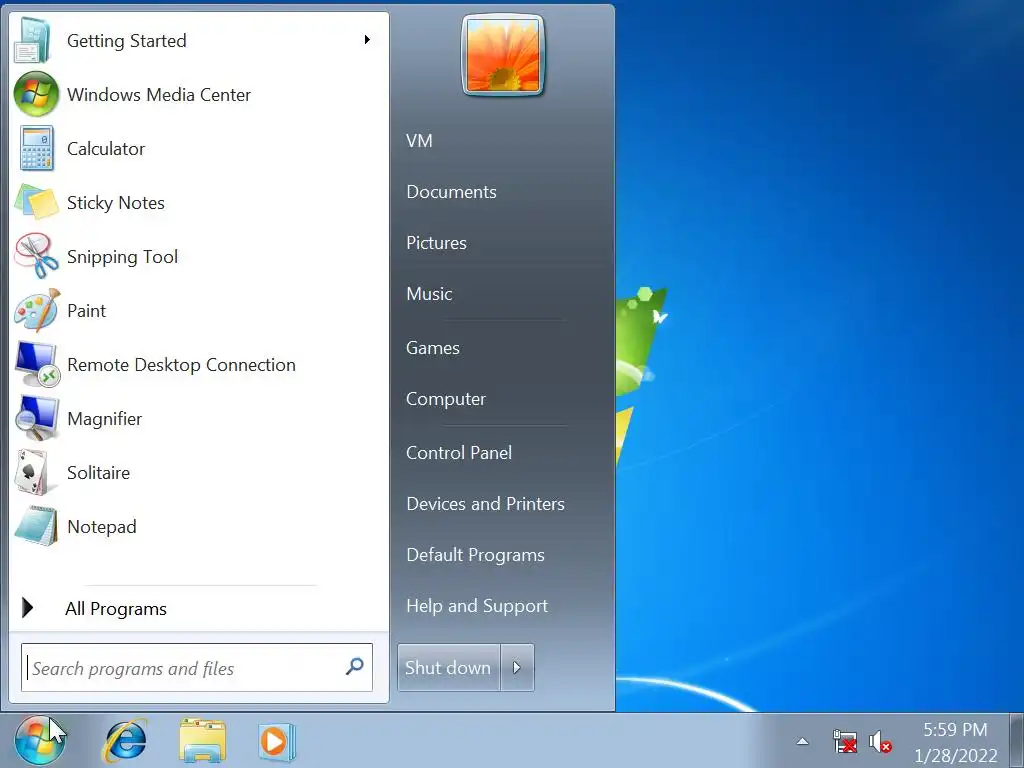
Task: Open the VM user folder
Action: click(x=419, y=140)
